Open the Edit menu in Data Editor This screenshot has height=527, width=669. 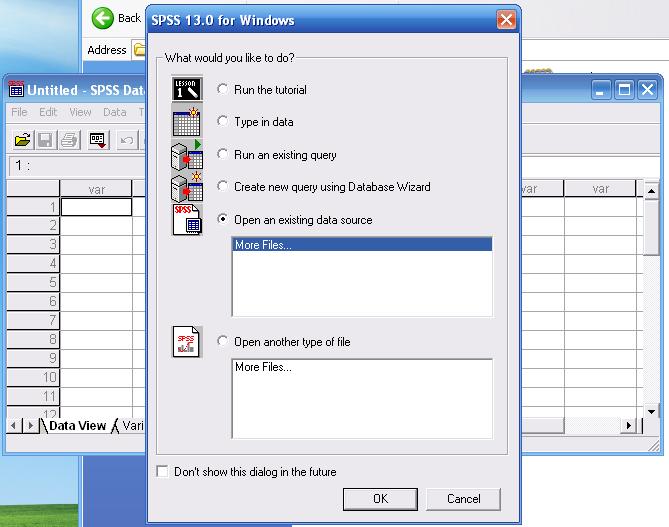[x=48, y=112]
